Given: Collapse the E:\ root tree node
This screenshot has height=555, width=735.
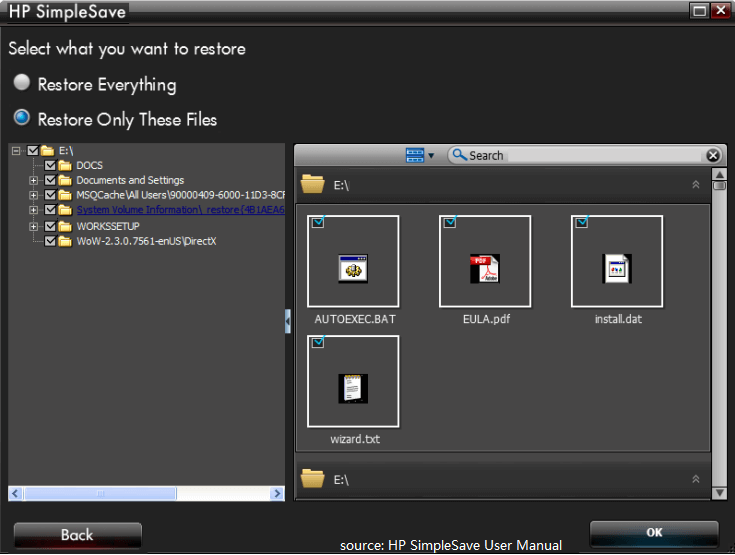Looking at the screenshot, I should coord(16,151).
